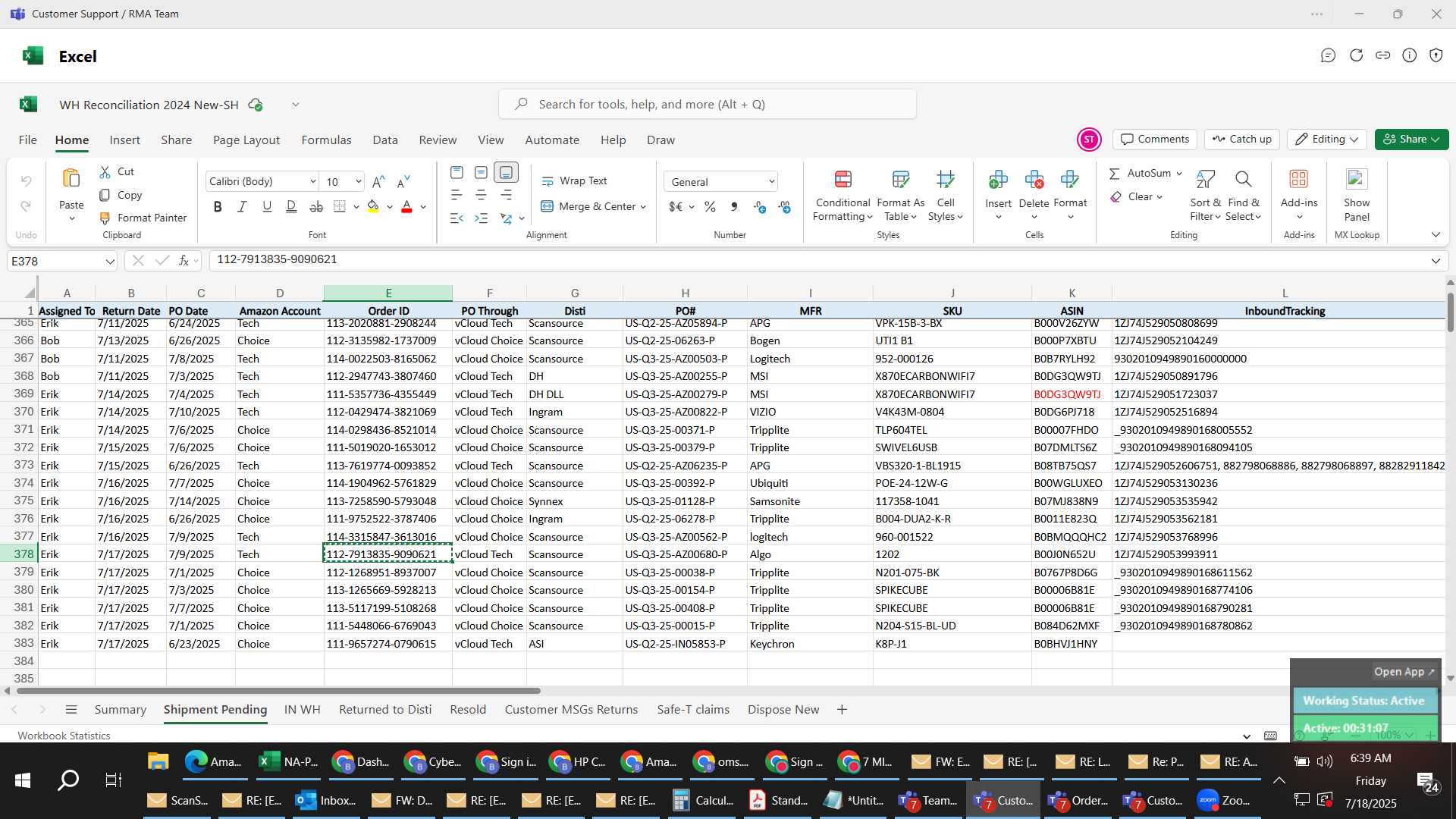
Task: Click the text orientation icon
Action: click(x=506, y=218)
